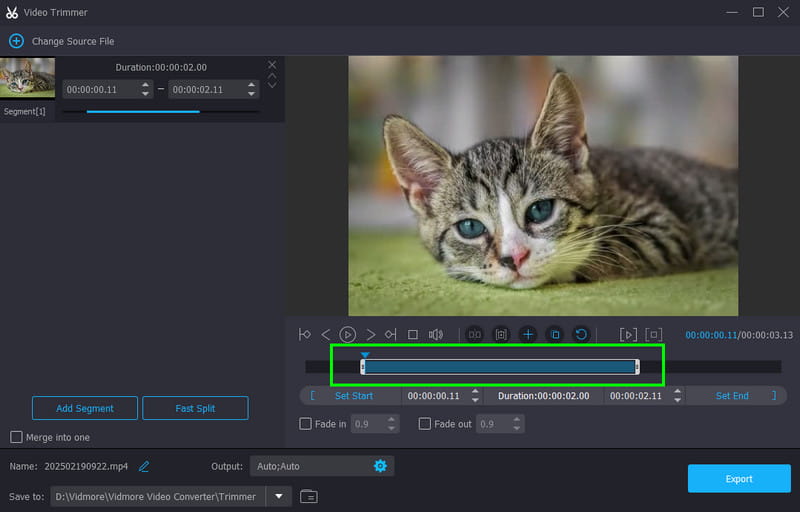Add a new segment with plus icon
The image size is (800, 512).
coord(528,335)
